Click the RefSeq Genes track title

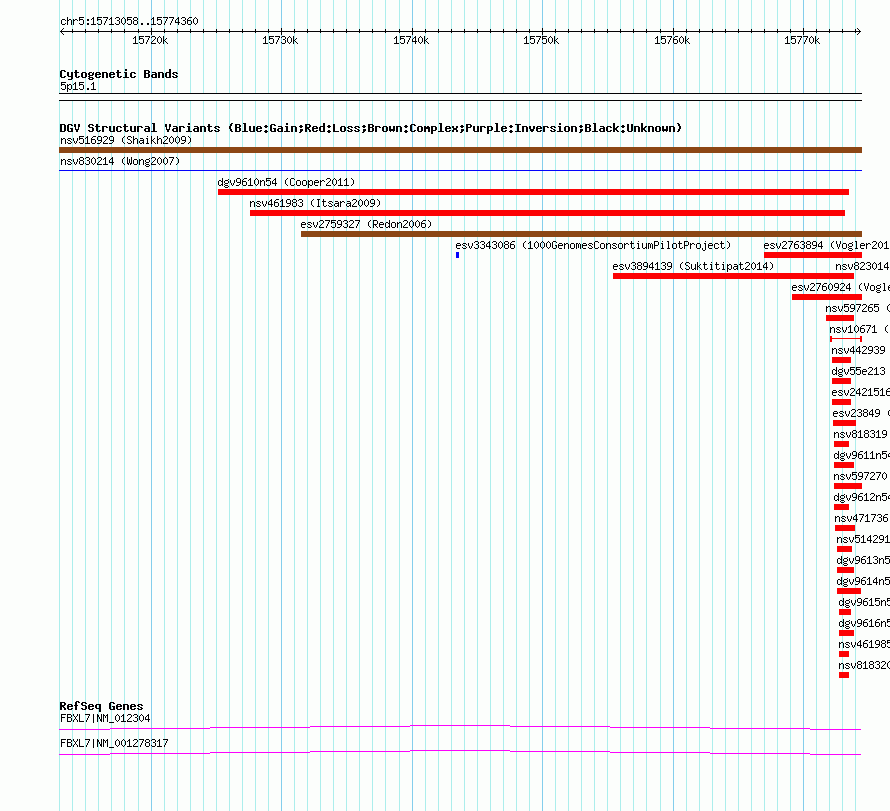click(x=101, y=706)
